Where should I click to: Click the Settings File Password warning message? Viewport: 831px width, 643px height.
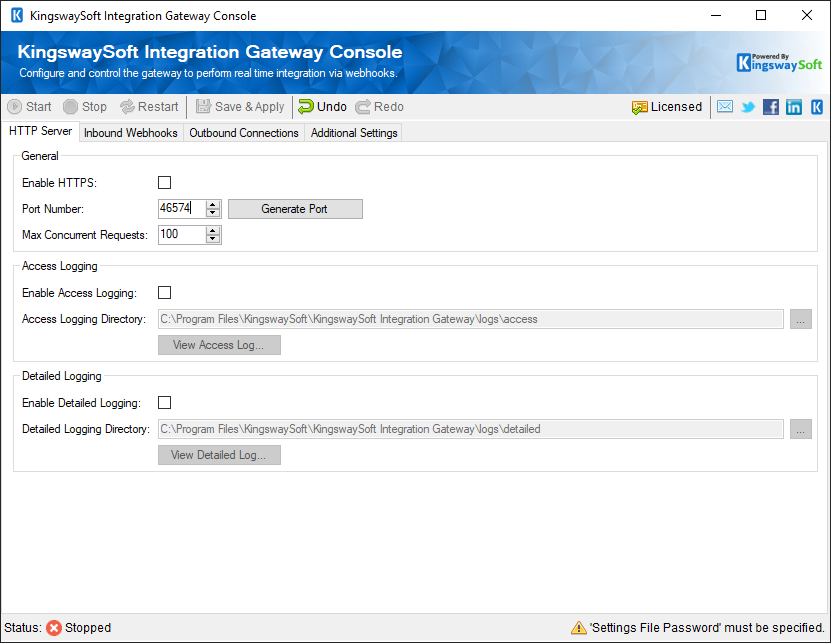(x=708, y=628)
